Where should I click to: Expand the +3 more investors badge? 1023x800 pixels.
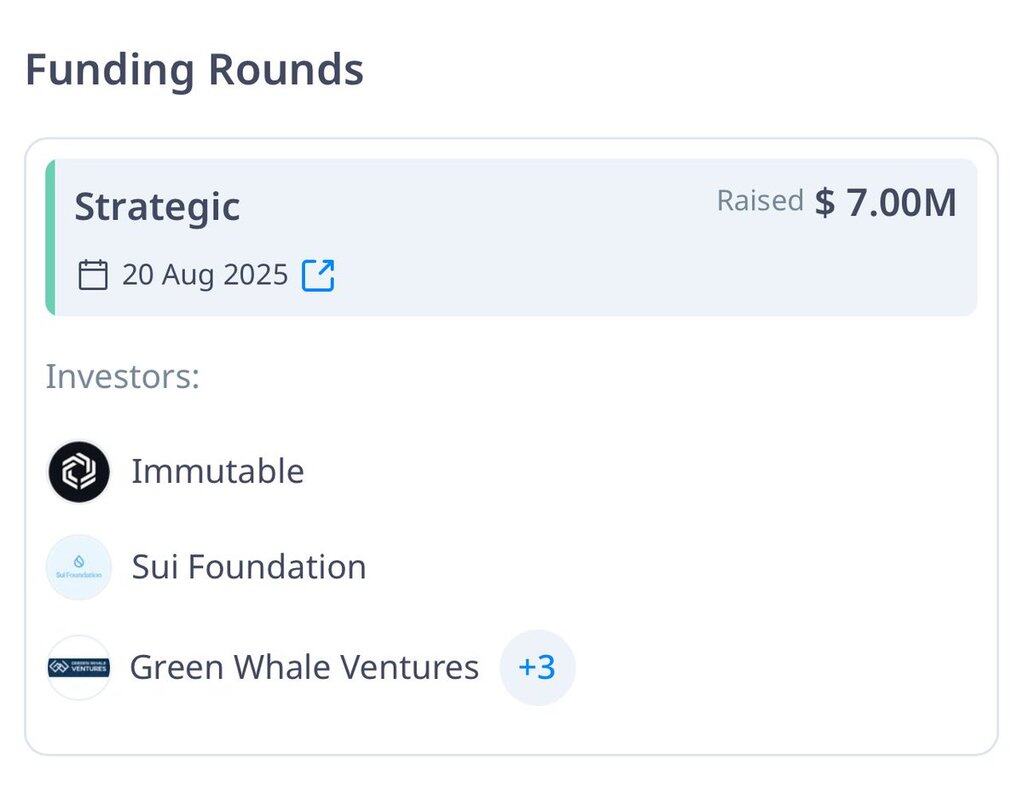click(537, 668)
